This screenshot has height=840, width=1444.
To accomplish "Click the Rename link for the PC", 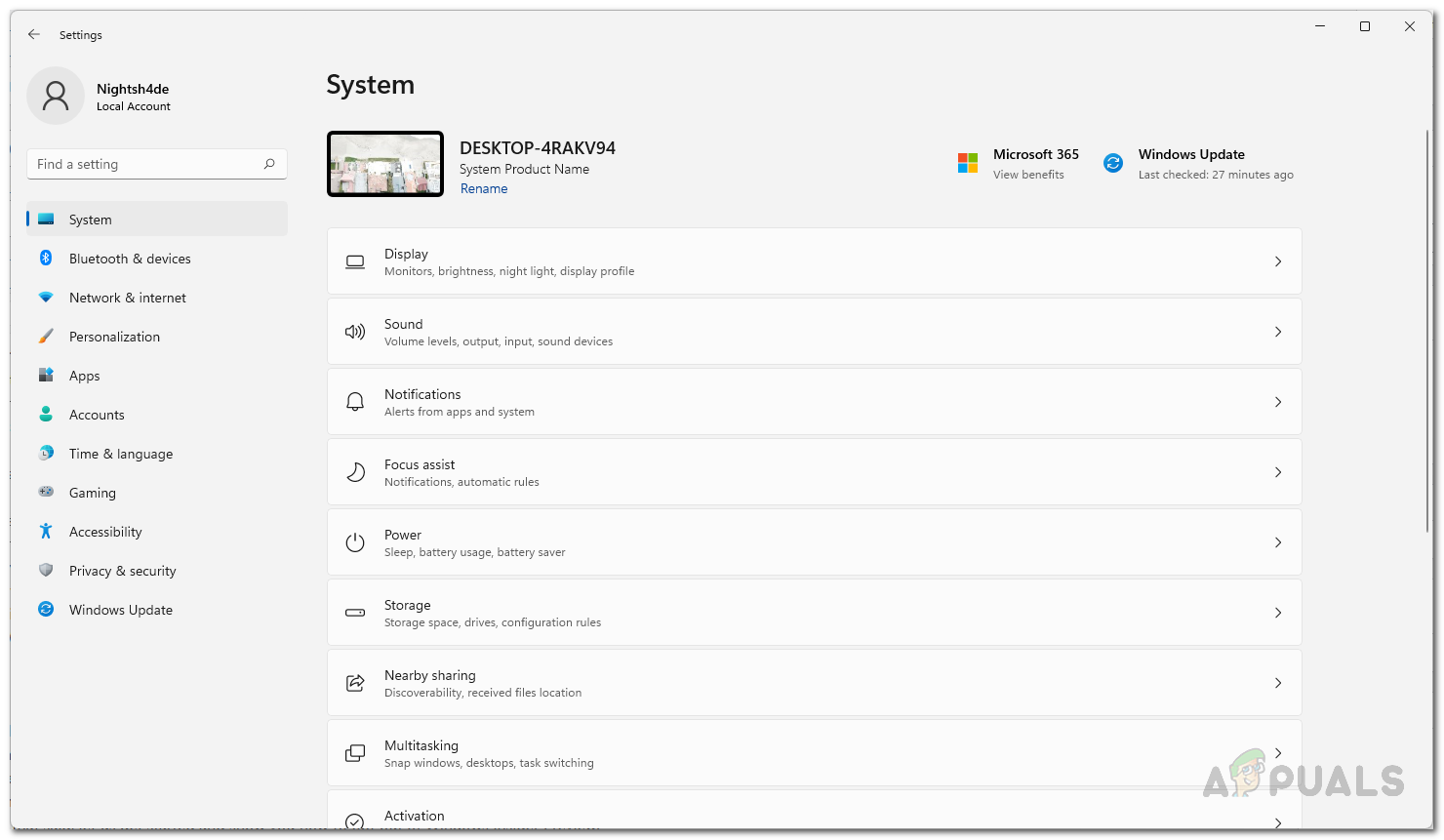I will [x=484, y=189].
